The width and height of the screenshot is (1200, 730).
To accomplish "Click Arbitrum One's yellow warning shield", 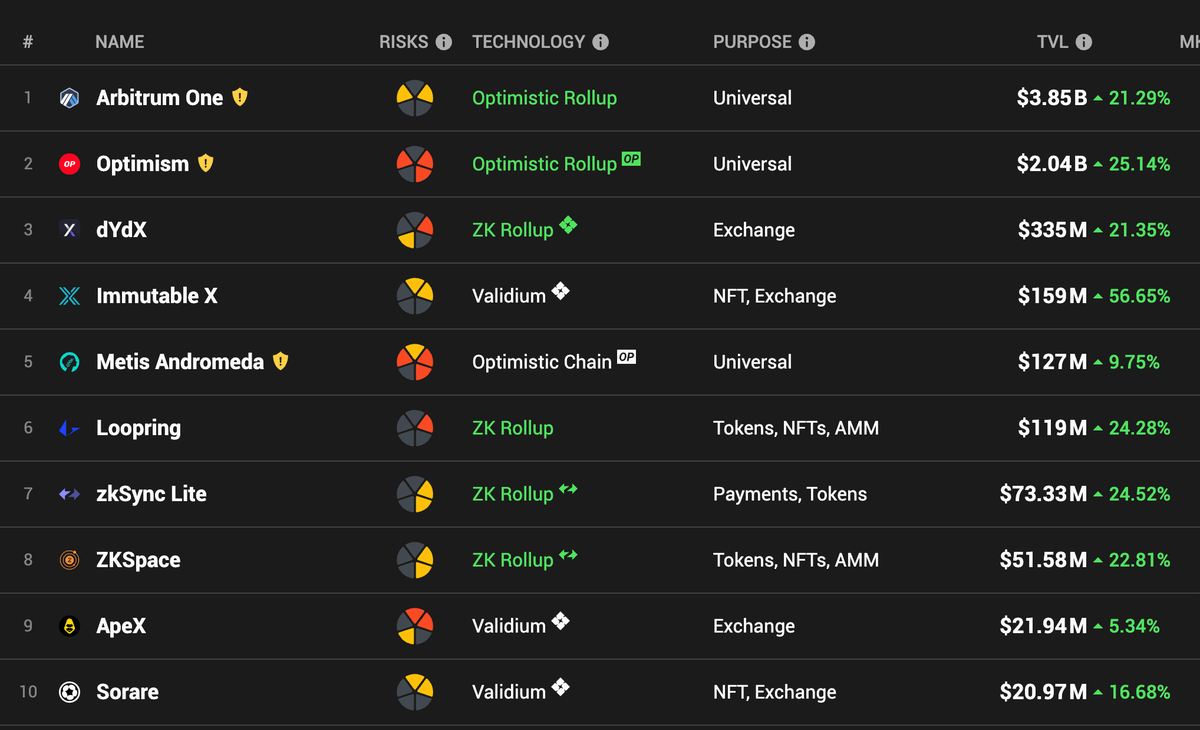I will click(x=240, y=97).
